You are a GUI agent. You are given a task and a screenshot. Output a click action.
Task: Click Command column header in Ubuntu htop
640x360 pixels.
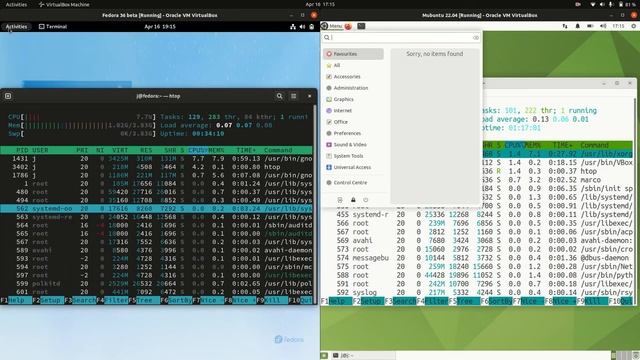595,145
